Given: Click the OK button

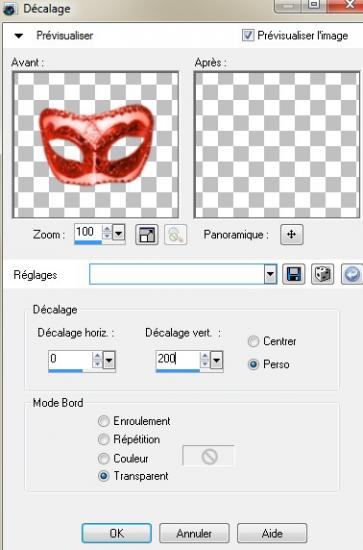Looking at the screenshot, I should [117, 533].
